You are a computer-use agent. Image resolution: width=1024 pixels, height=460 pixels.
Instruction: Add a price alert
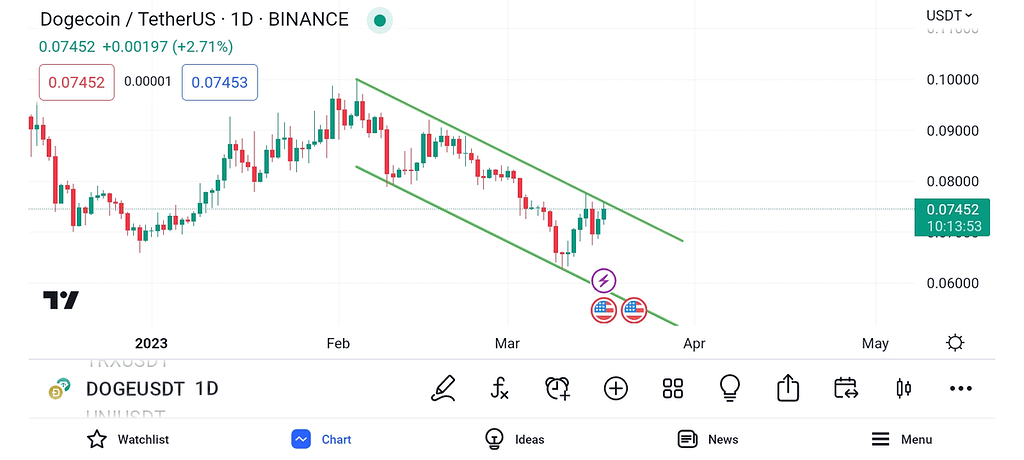tap(557, 388)
